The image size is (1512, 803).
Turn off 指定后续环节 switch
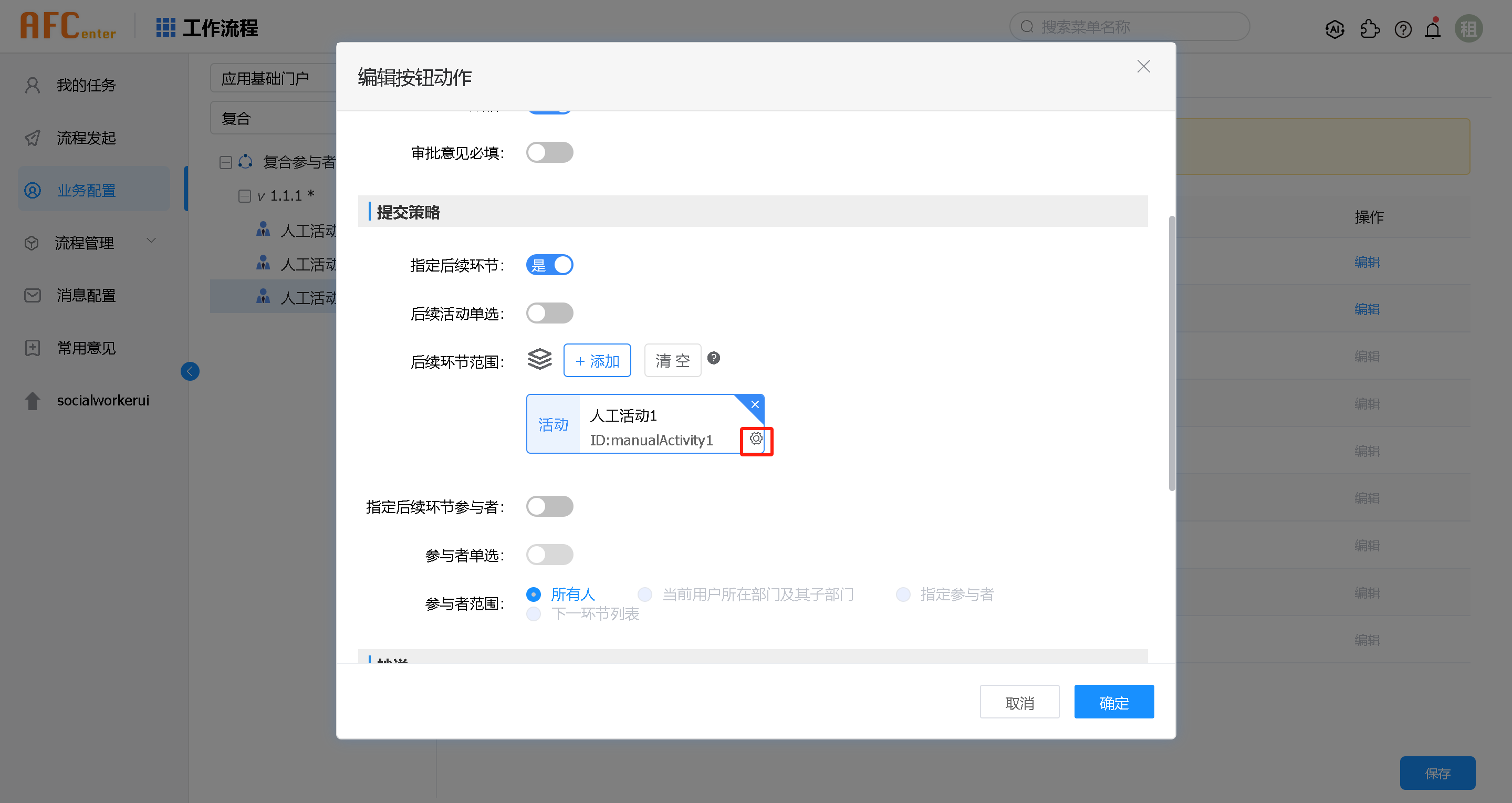click(549, 265)
